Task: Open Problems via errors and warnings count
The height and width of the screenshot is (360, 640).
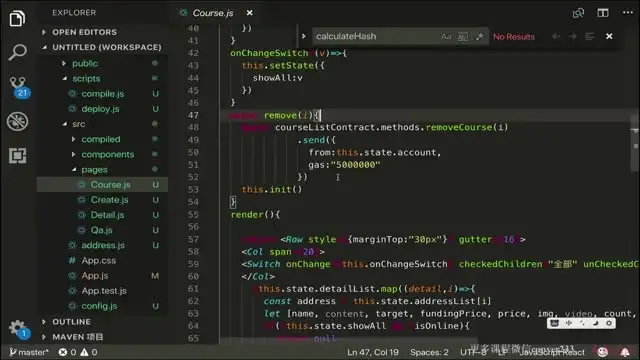Action: pos(78,352)
